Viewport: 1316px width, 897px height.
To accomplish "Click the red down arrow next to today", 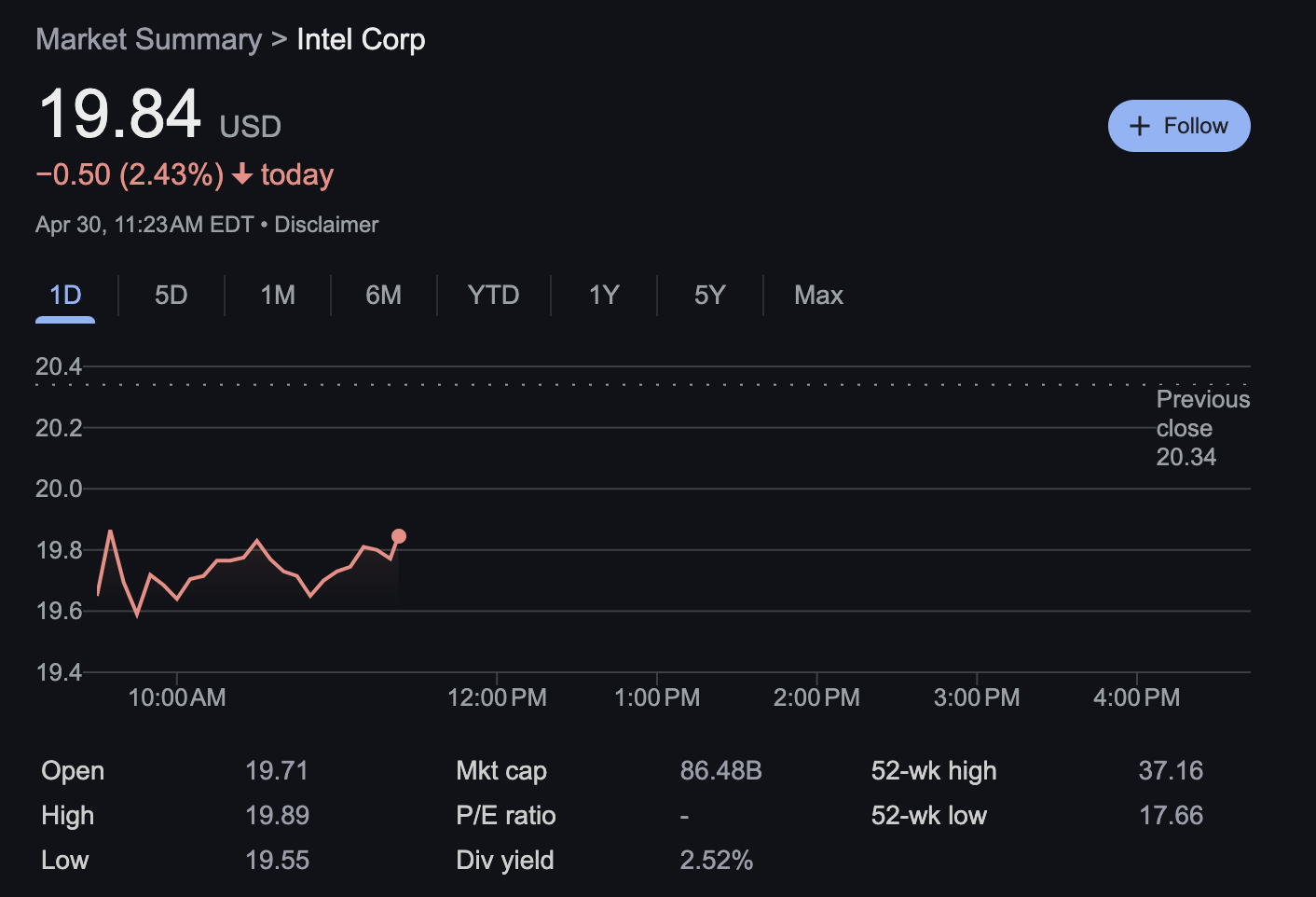I will pos(242,174).
